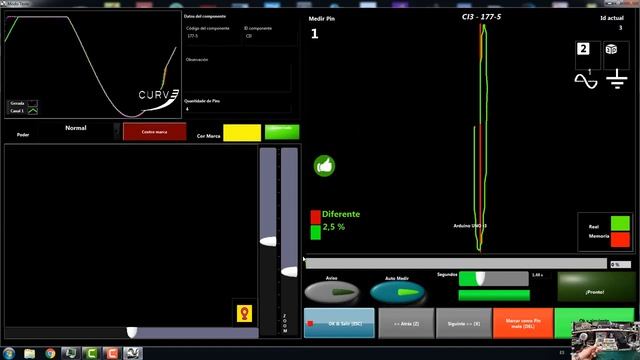640x360 pixels.
Task: Click the red Memoria color swatch
Action: coord(620,240)
